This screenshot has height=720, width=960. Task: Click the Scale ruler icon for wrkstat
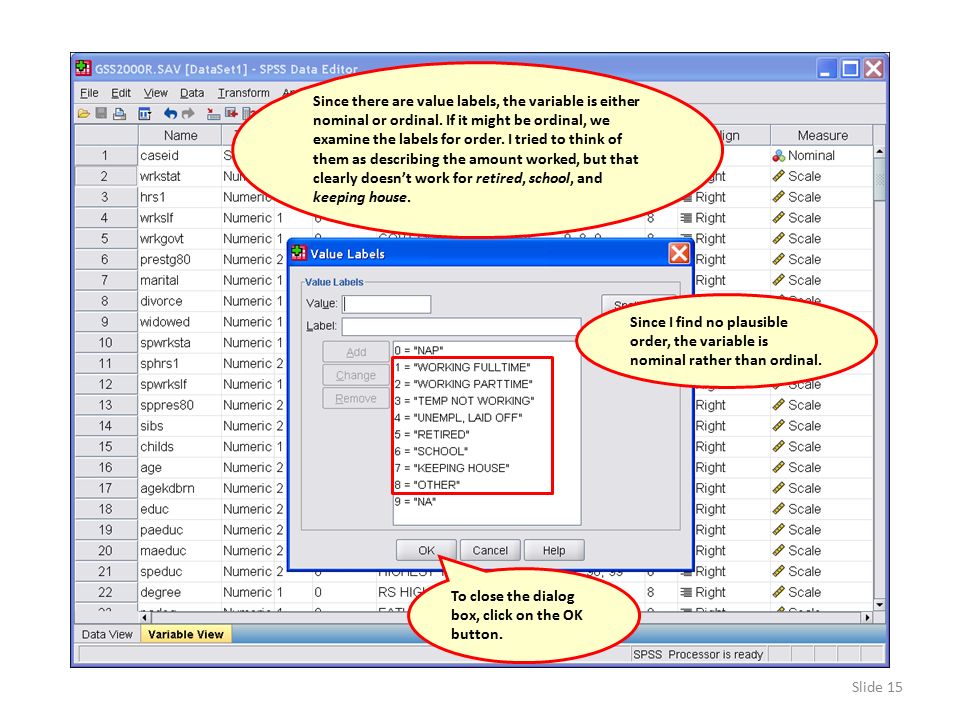coord(779,176)
